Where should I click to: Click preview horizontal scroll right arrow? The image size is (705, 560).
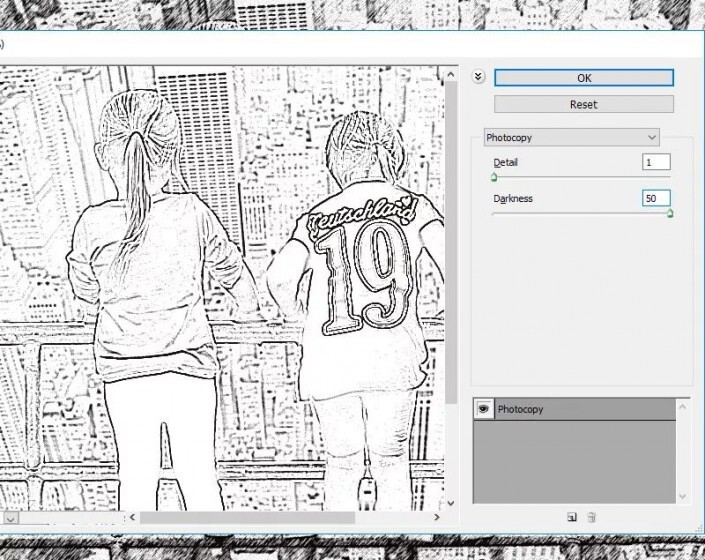coord(437,518)
